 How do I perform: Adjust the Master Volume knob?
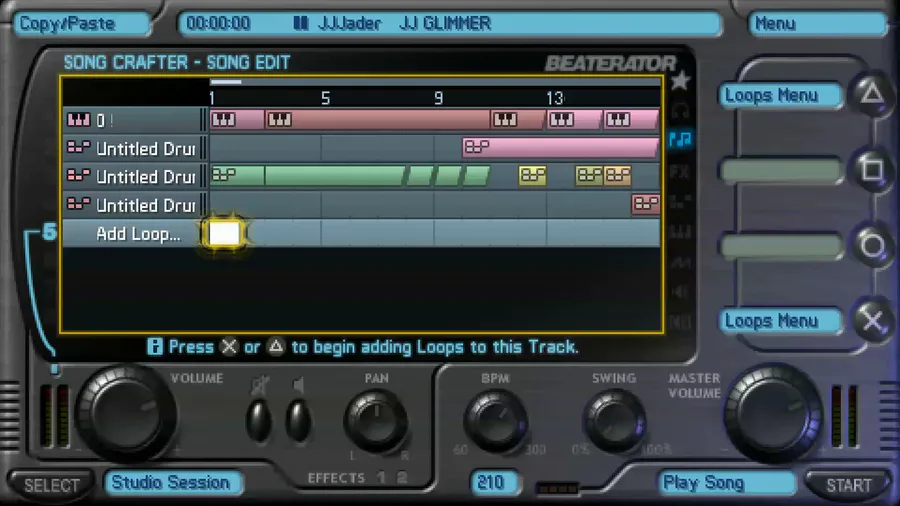click(774, 413)
